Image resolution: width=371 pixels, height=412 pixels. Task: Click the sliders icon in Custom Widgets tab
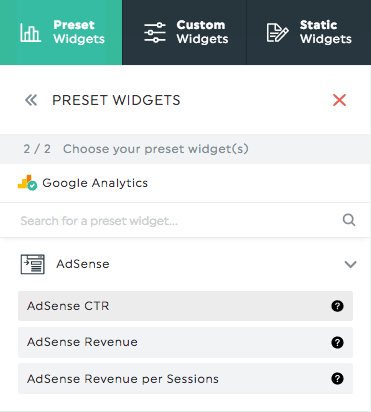(x=155, y=32)
